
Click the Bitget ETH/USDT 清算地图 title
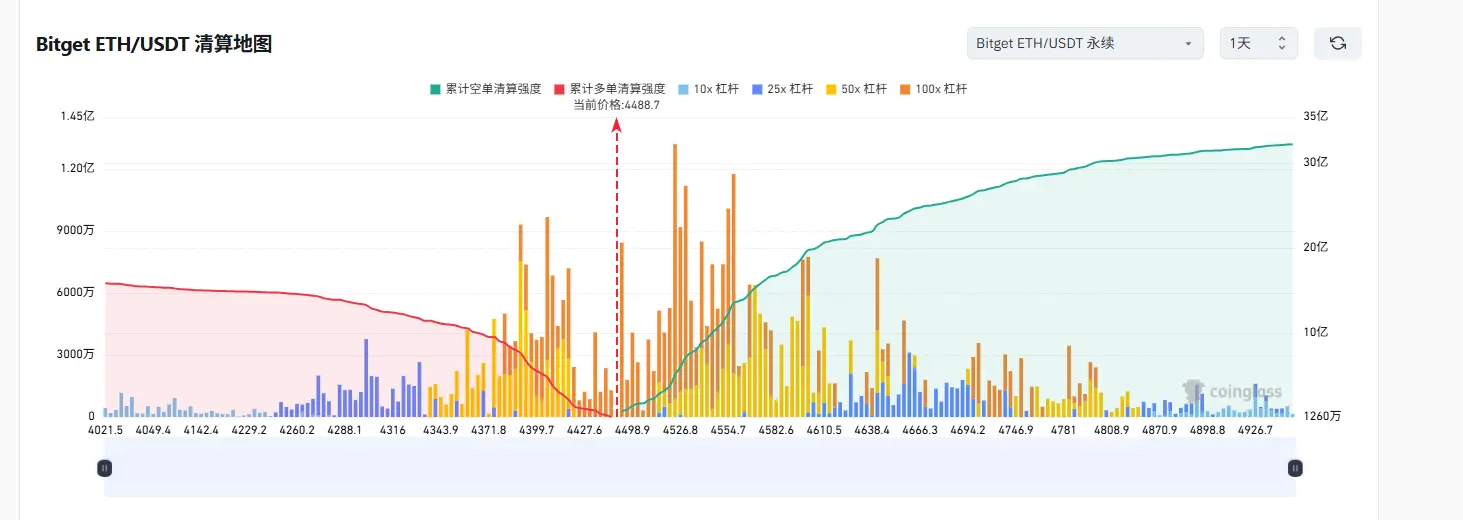[154, 44]
